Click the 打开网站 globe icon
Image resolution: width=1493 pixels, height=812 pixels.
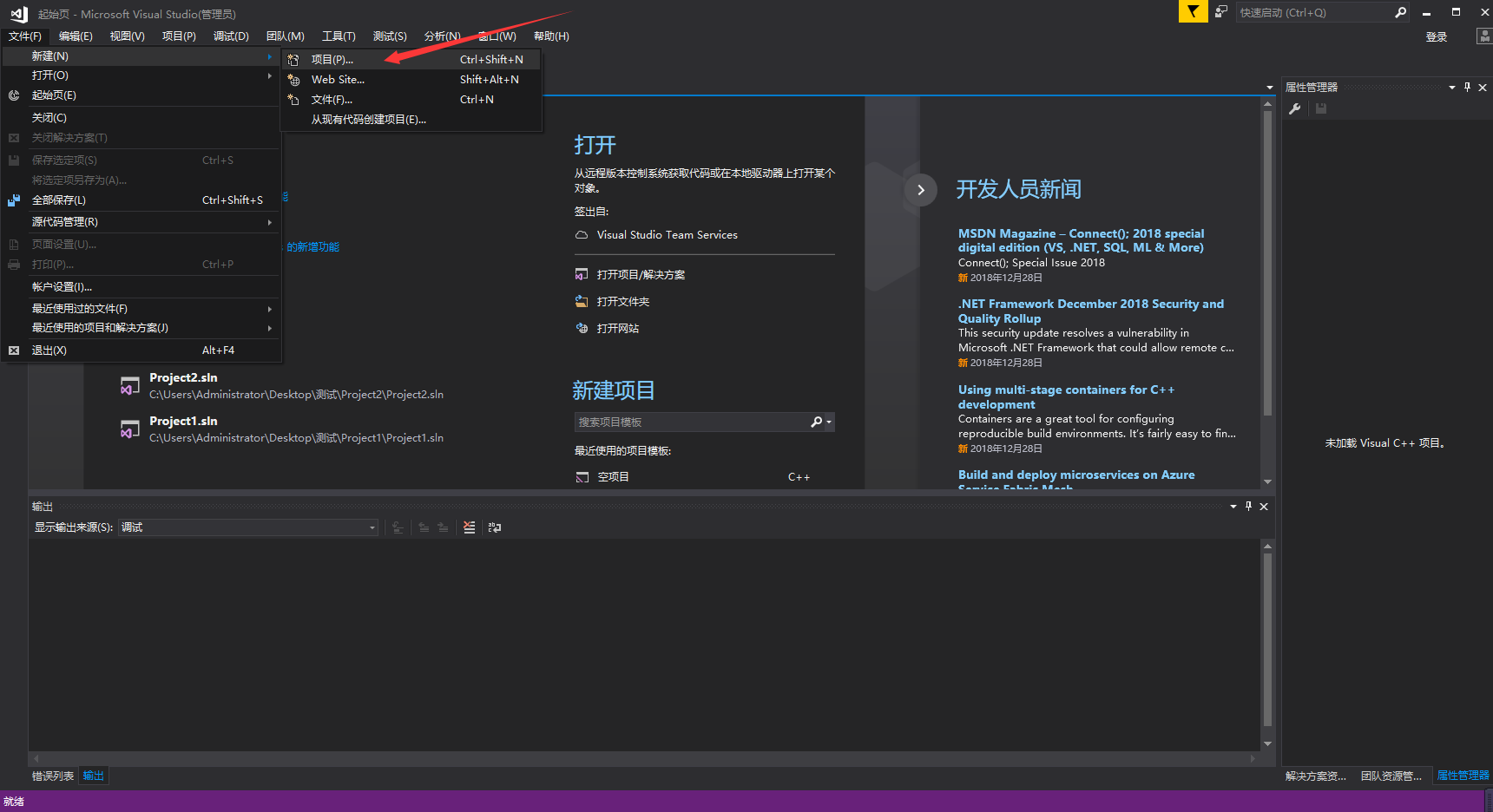click(582, 329)
